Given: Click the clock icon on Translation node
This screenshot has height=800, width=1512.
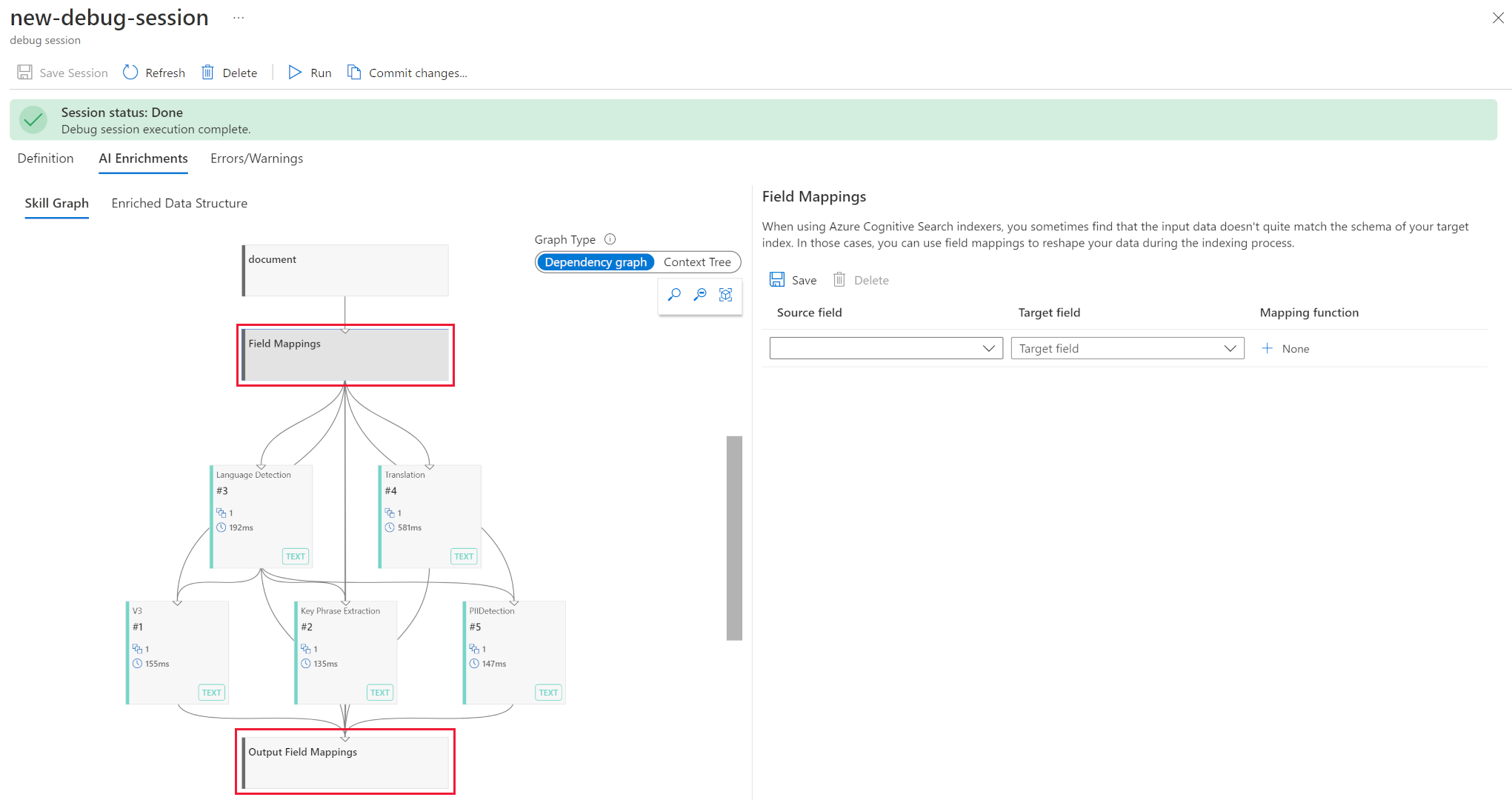Looking at the screenshot, I should 390,527.
